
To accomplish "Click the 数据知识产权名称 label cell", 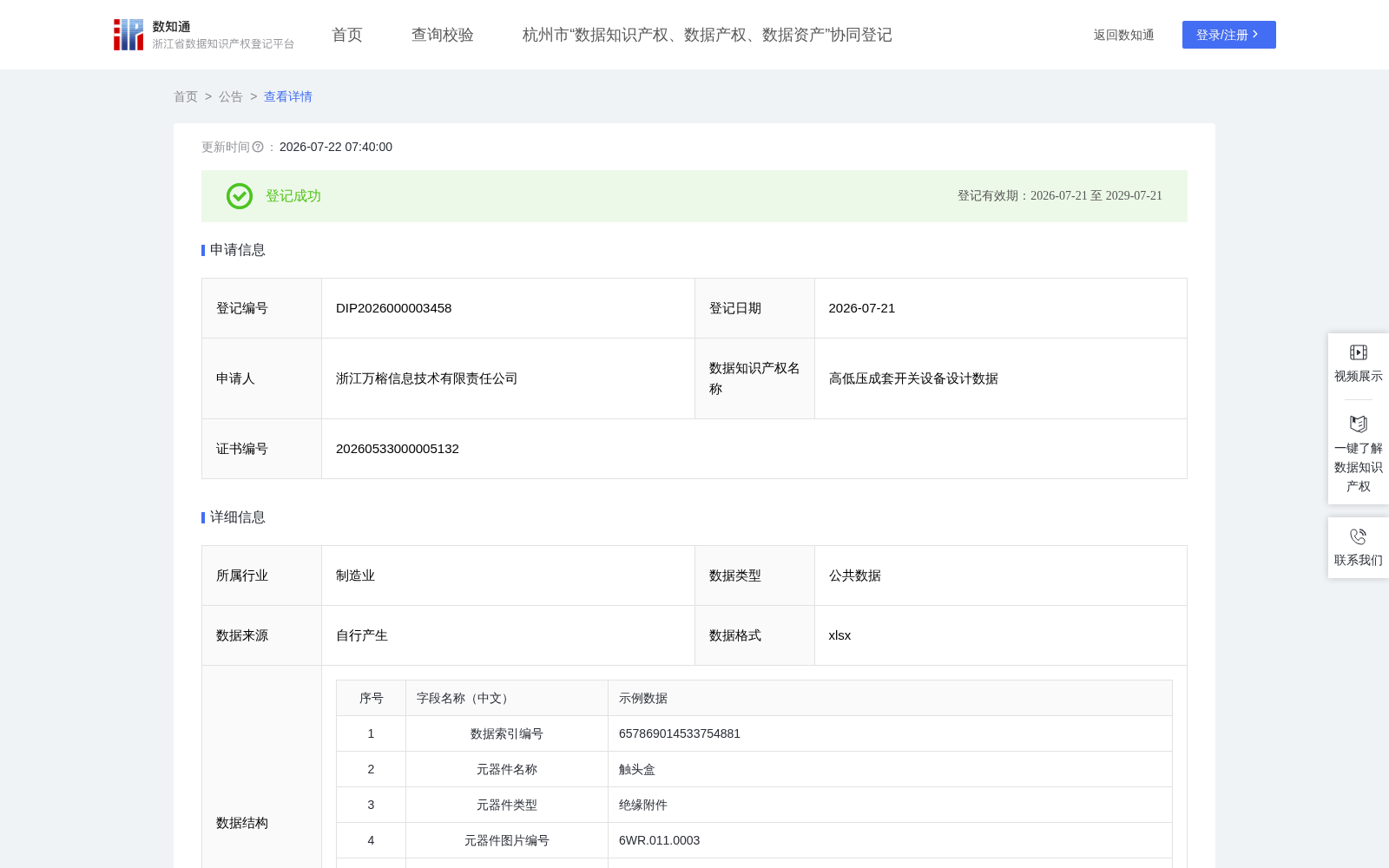I will pos(754,378).
